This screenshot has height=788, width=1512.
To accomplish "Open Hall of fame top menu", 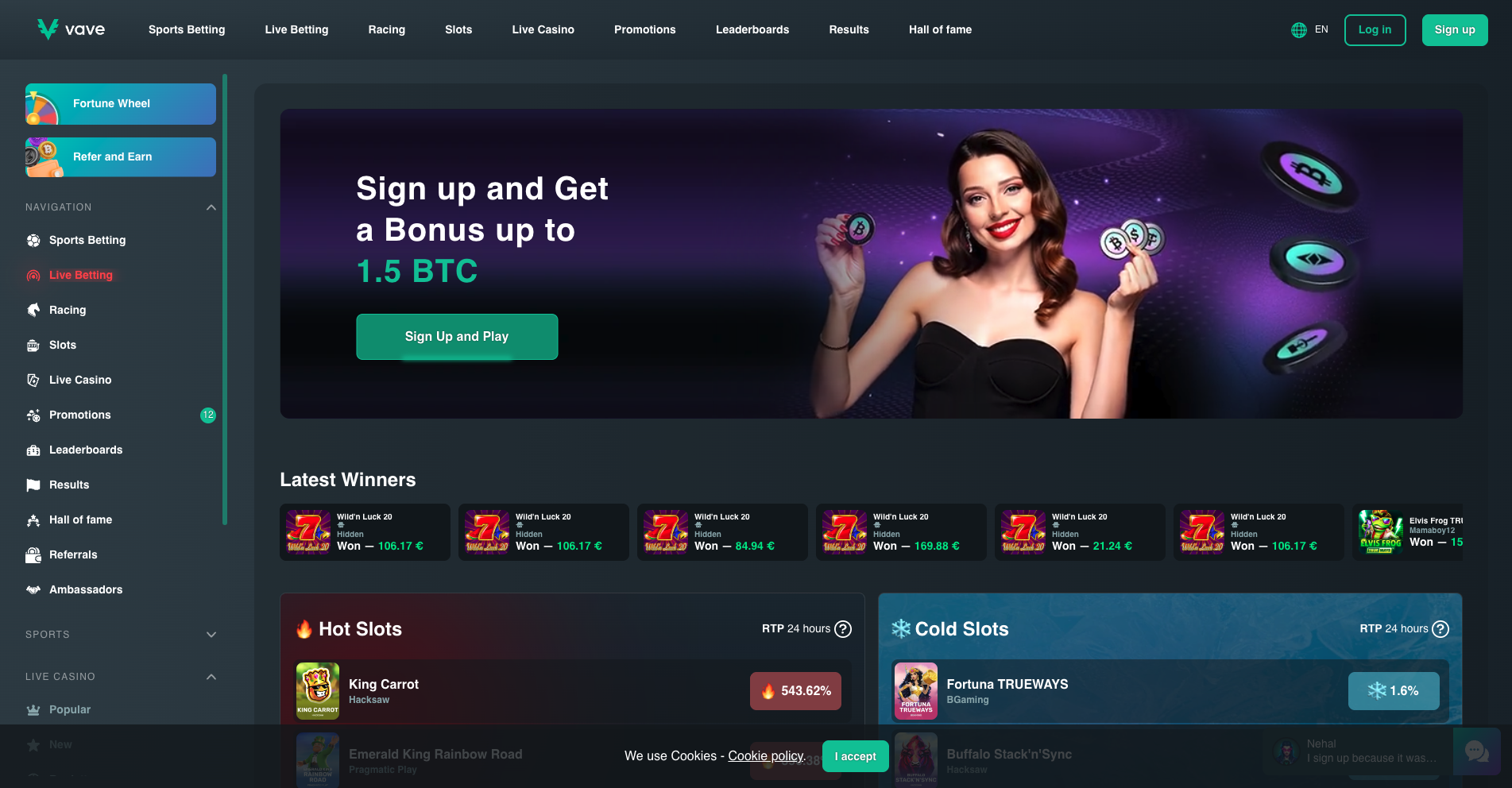I will [x=940, y=29].
